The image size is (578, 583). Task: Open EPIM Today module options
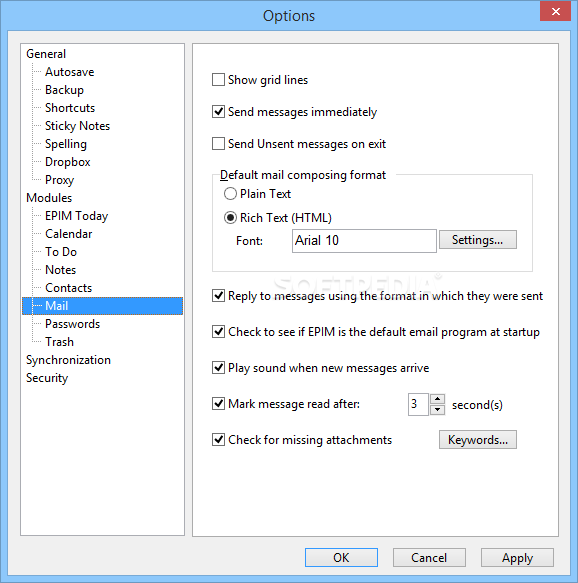click(x=77, y=216)
